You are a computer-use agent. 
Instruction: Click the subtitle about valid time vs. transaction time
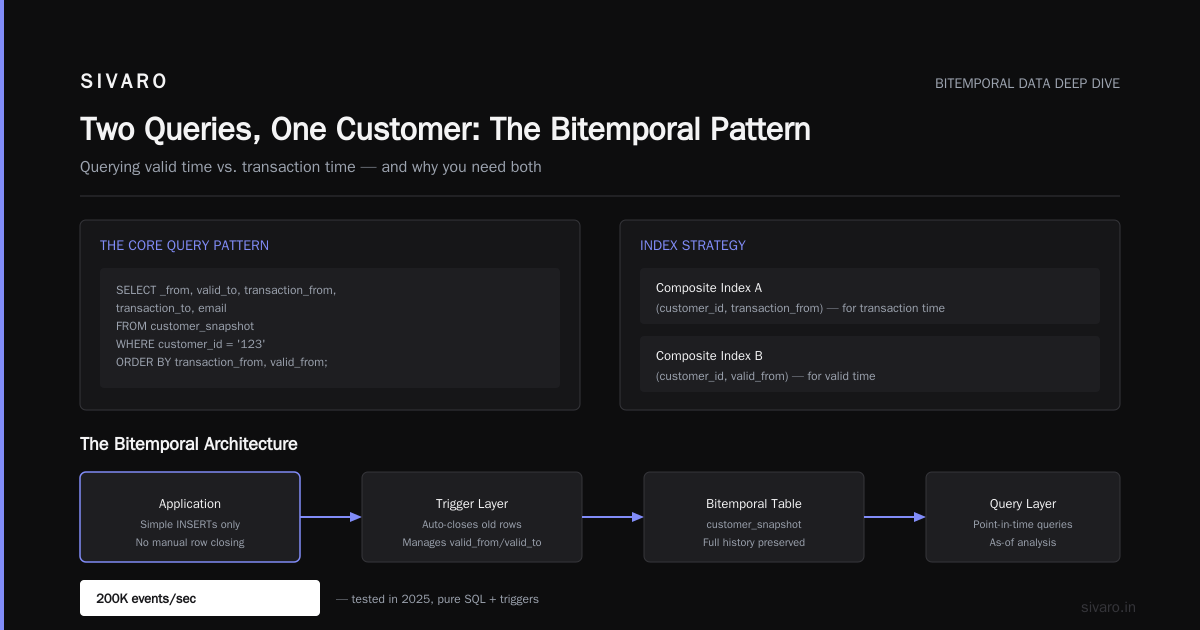click(x=311, y=167)
